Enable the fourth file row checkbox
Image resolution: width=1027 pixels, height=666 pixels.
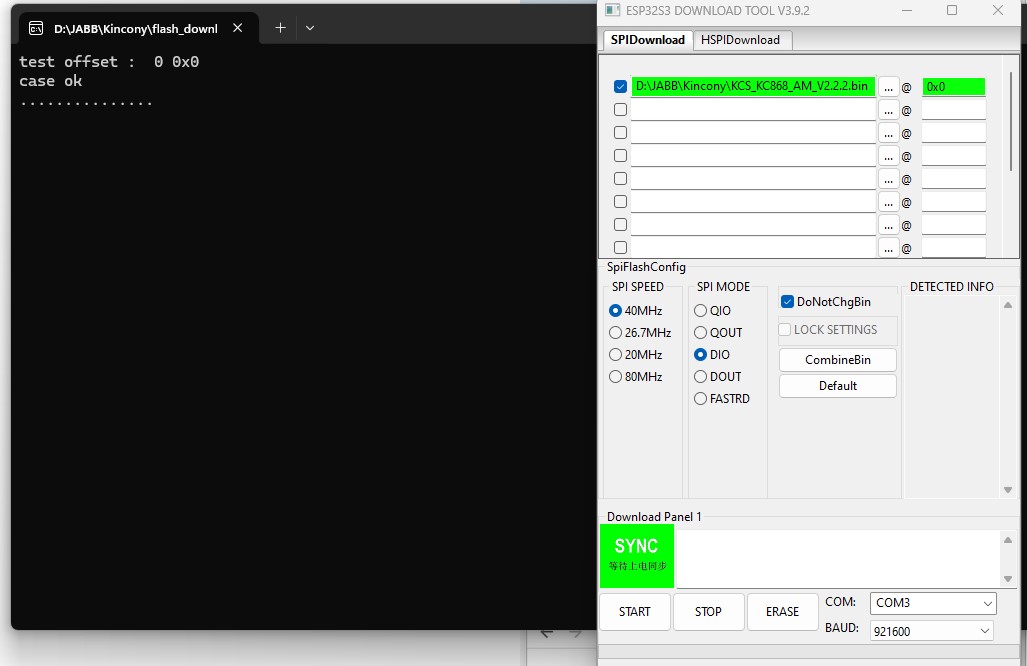pyautogui.click(x=620, y=155)
